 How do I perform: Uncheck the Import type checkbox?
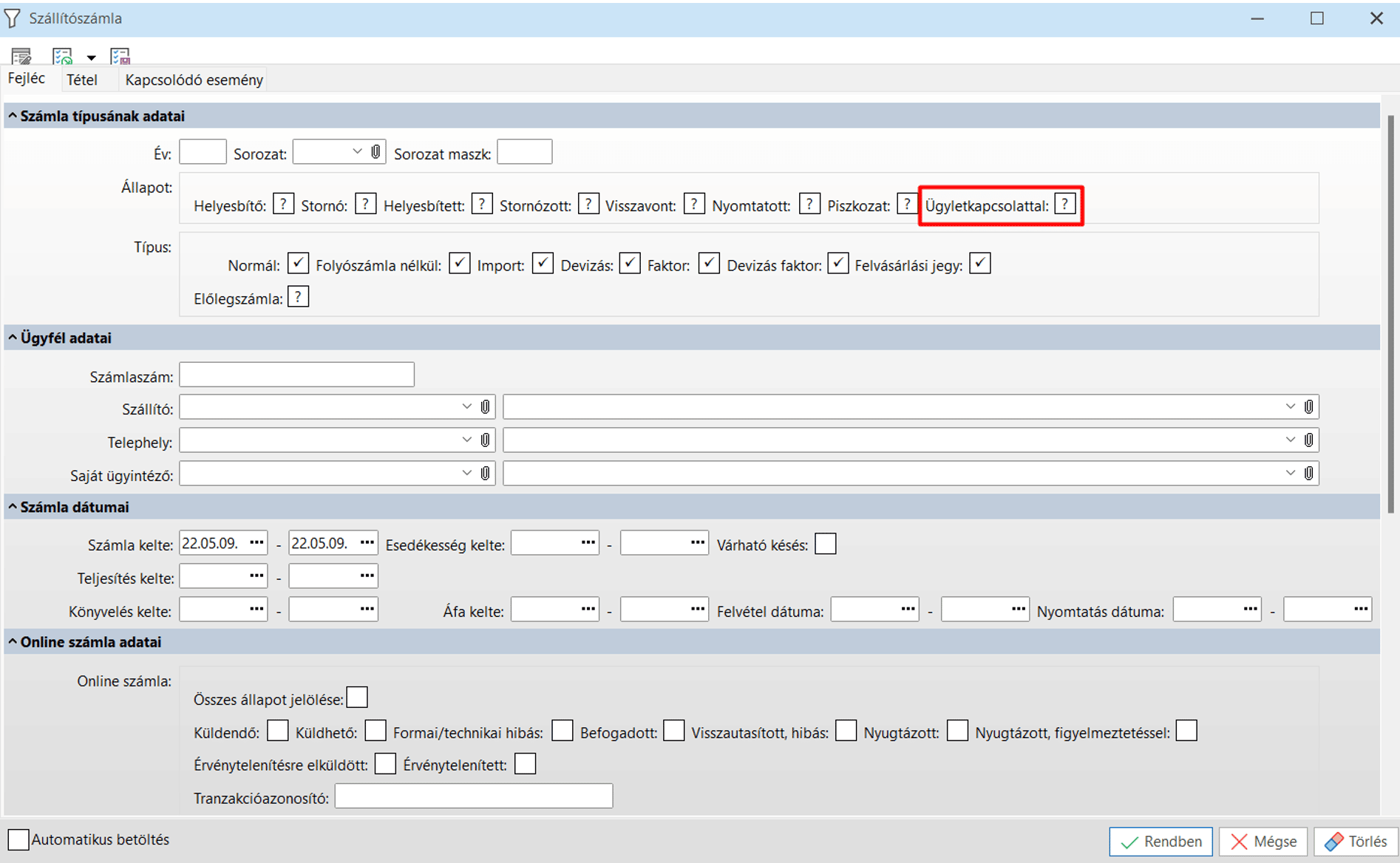[543, 263]
